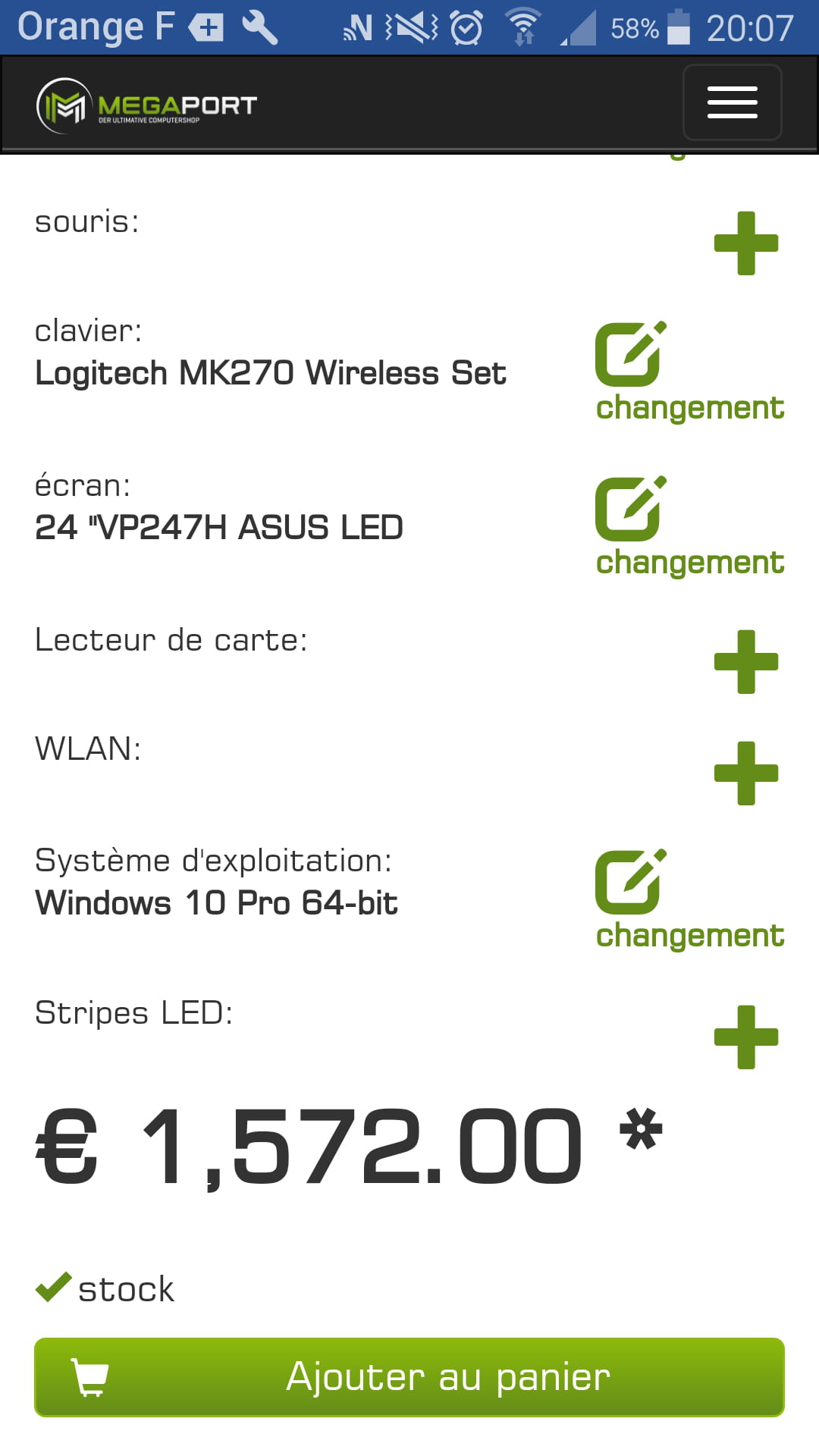Tap the wrench icon in status bar

click(x=259, y=28)
